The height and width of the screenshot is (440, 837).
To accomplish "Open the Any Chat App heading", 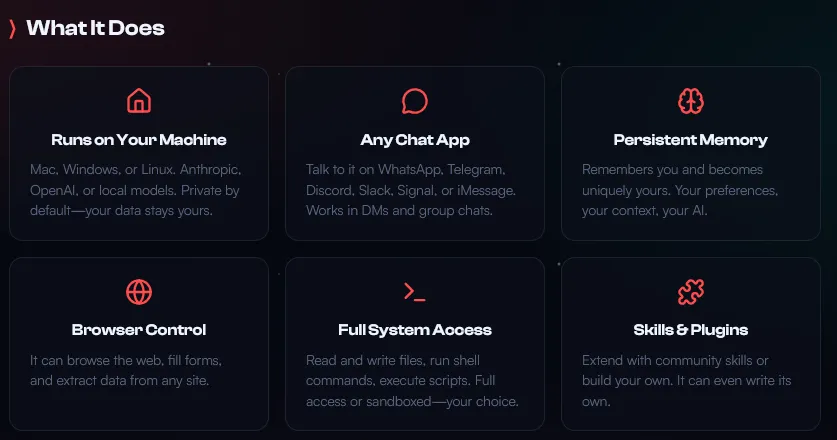I will pyautogui.click(x=415, y=140).
